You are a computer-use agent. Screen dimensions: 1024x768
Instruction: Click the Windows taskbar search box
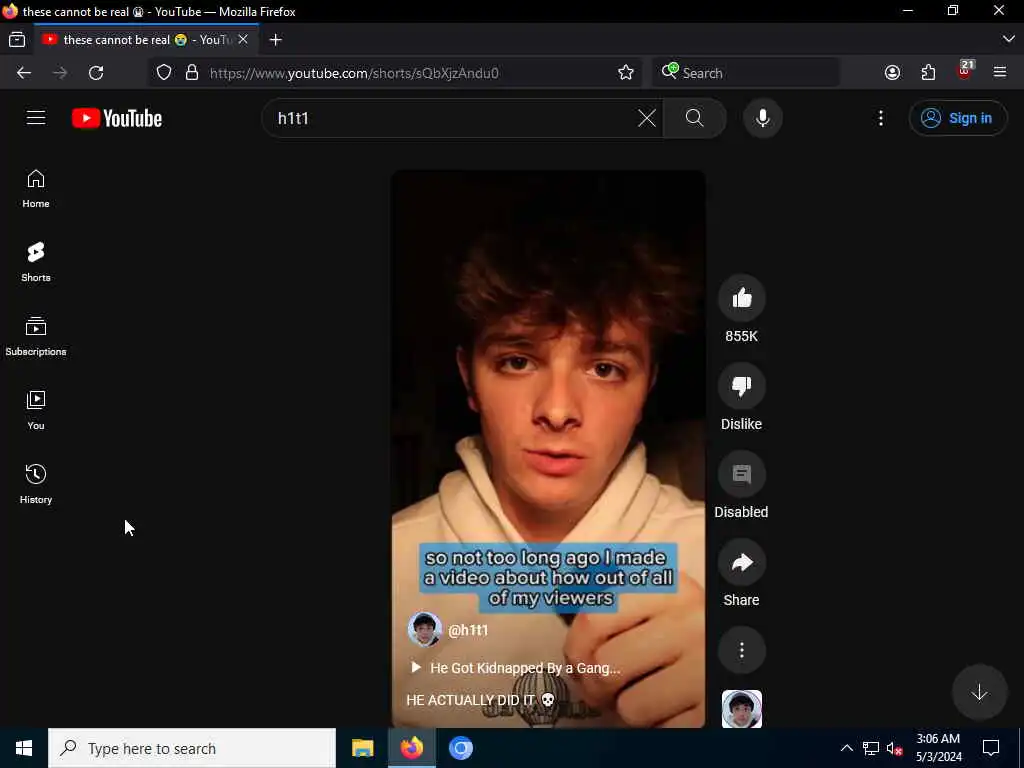[x=192, y=748]
